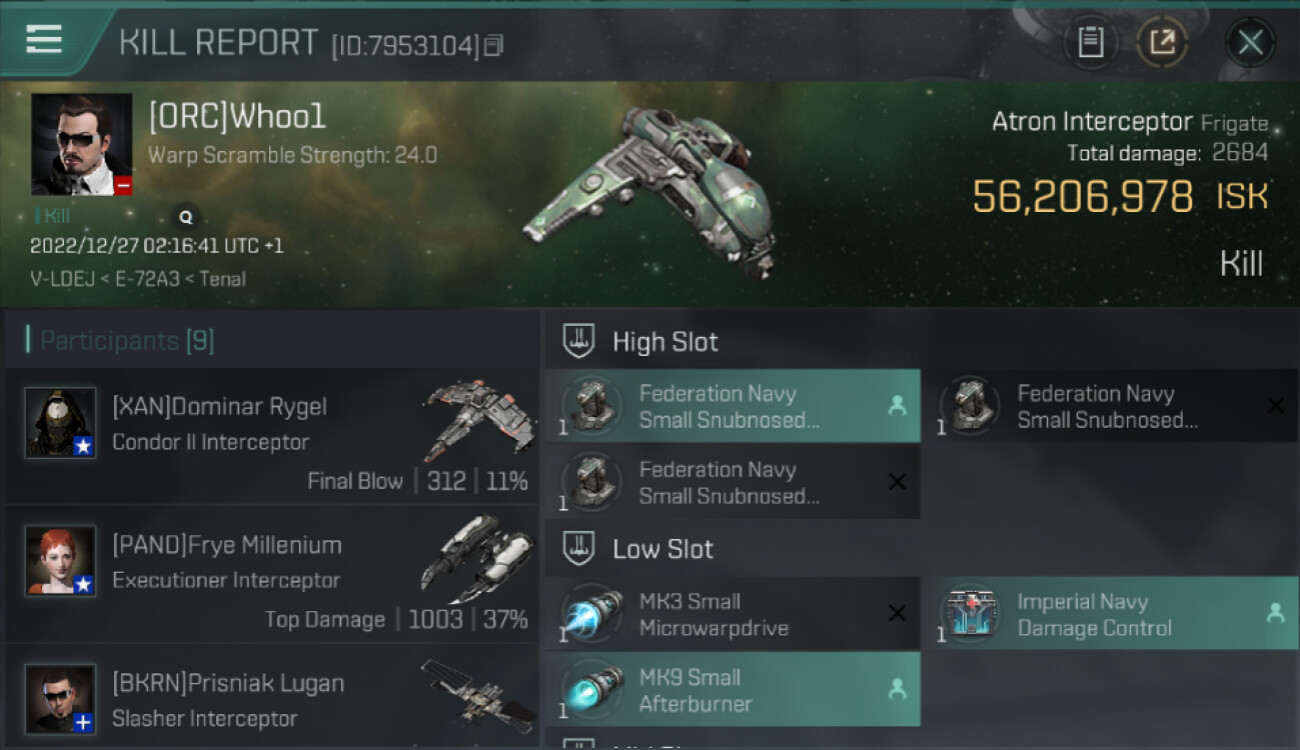Open the clipboard notes icon

click(x=1090, y=42)
